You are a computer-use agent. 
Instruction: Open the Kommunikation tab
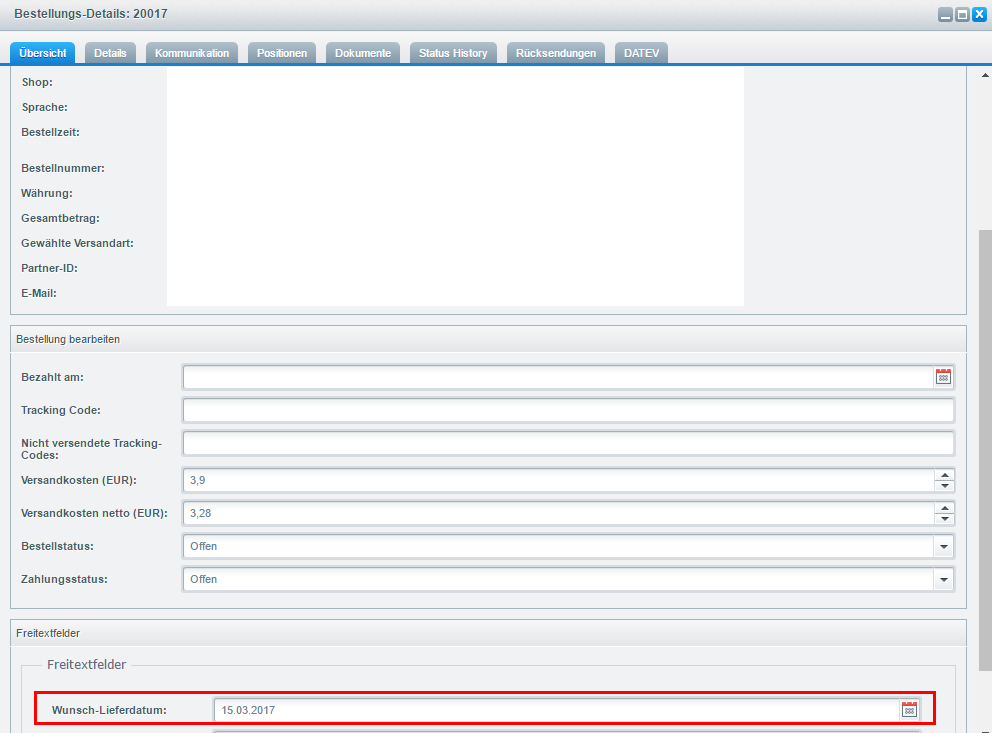192,53
